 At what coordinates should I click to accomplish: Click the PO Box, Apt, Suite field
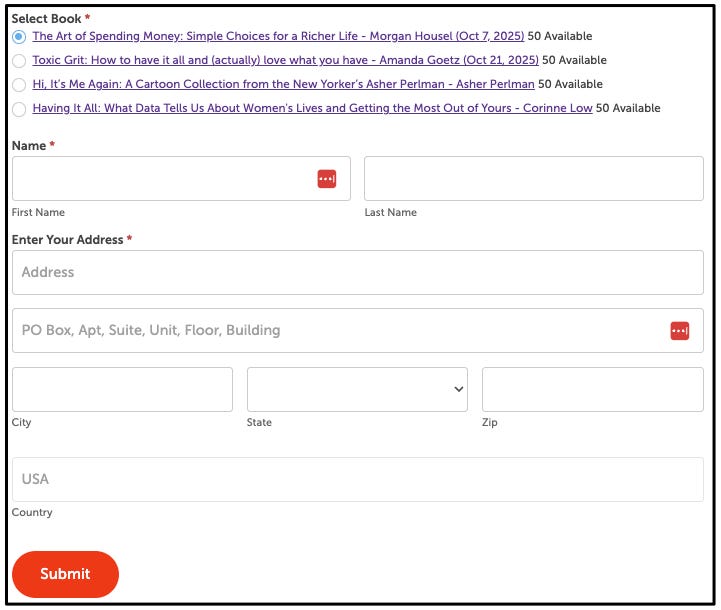358,331
